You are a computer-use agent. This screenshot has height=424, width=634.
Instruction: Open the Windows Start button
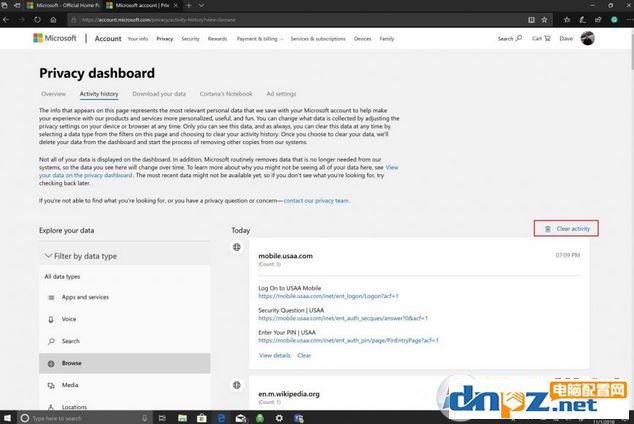7,418
